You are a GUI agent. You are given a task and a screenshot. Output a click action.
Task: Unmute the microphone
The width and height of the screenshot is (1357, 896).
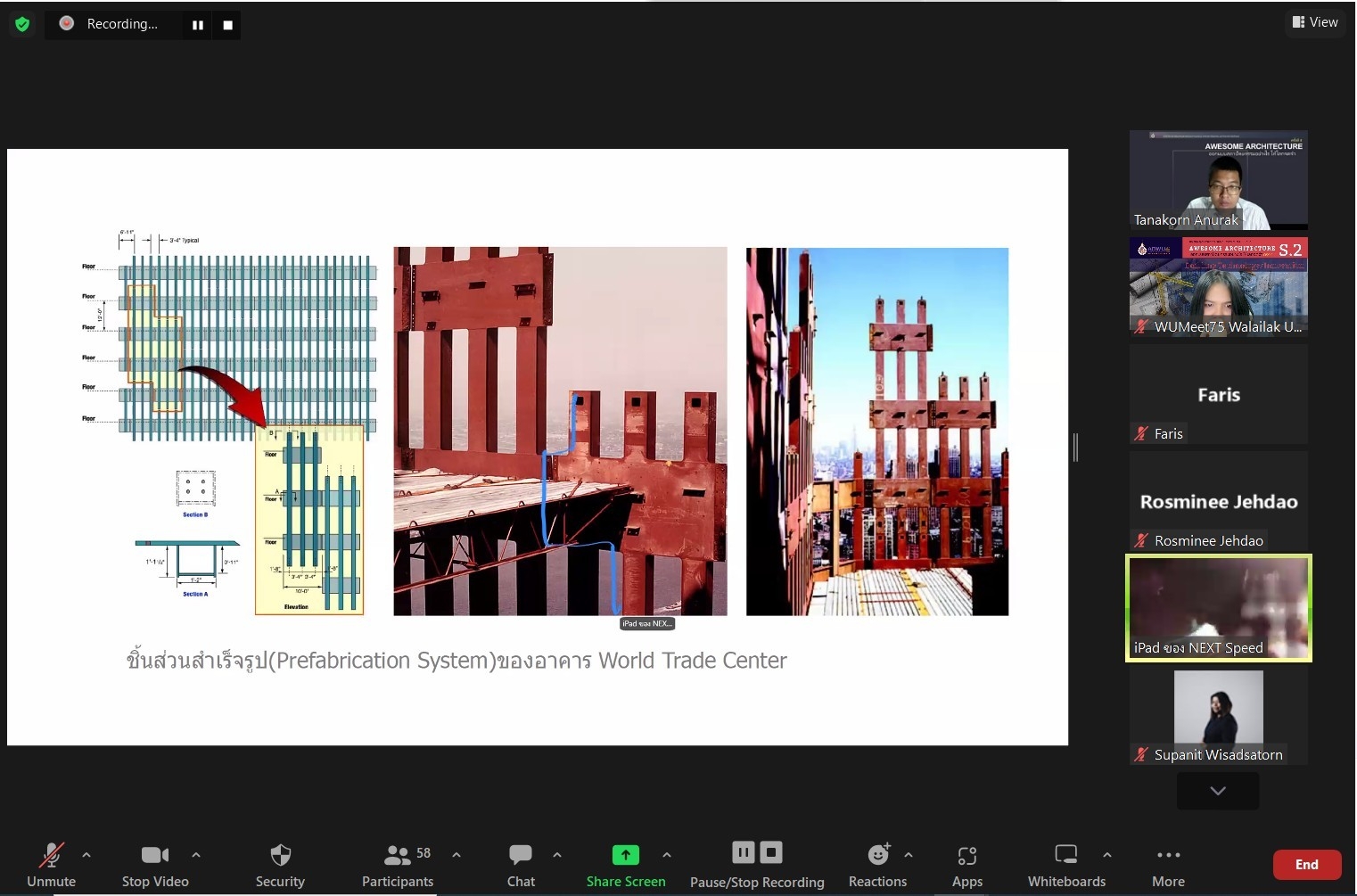pos(51,865)
